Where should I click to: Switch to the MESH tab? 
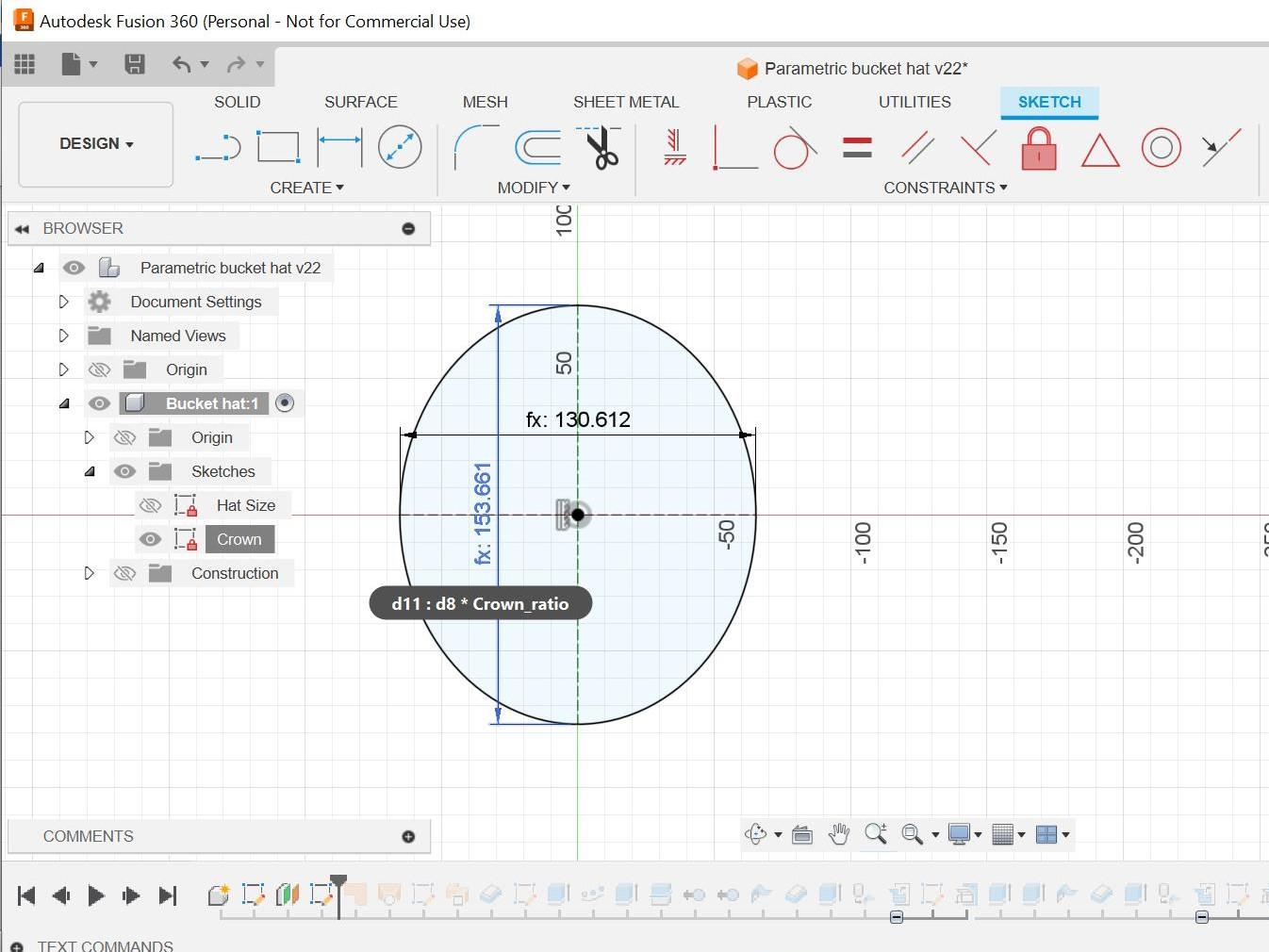[x=486, y=102]
